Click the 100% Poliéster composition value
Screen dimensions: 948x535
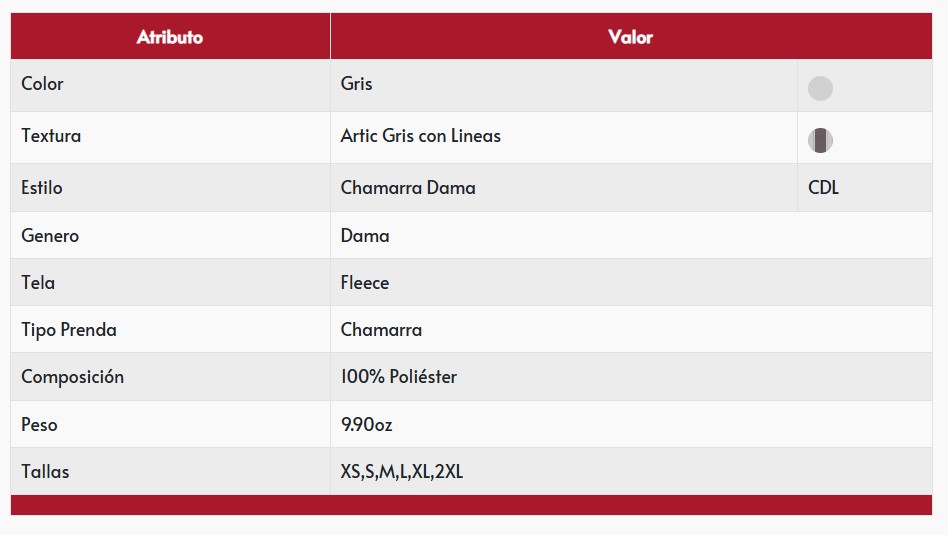(399, 377)
